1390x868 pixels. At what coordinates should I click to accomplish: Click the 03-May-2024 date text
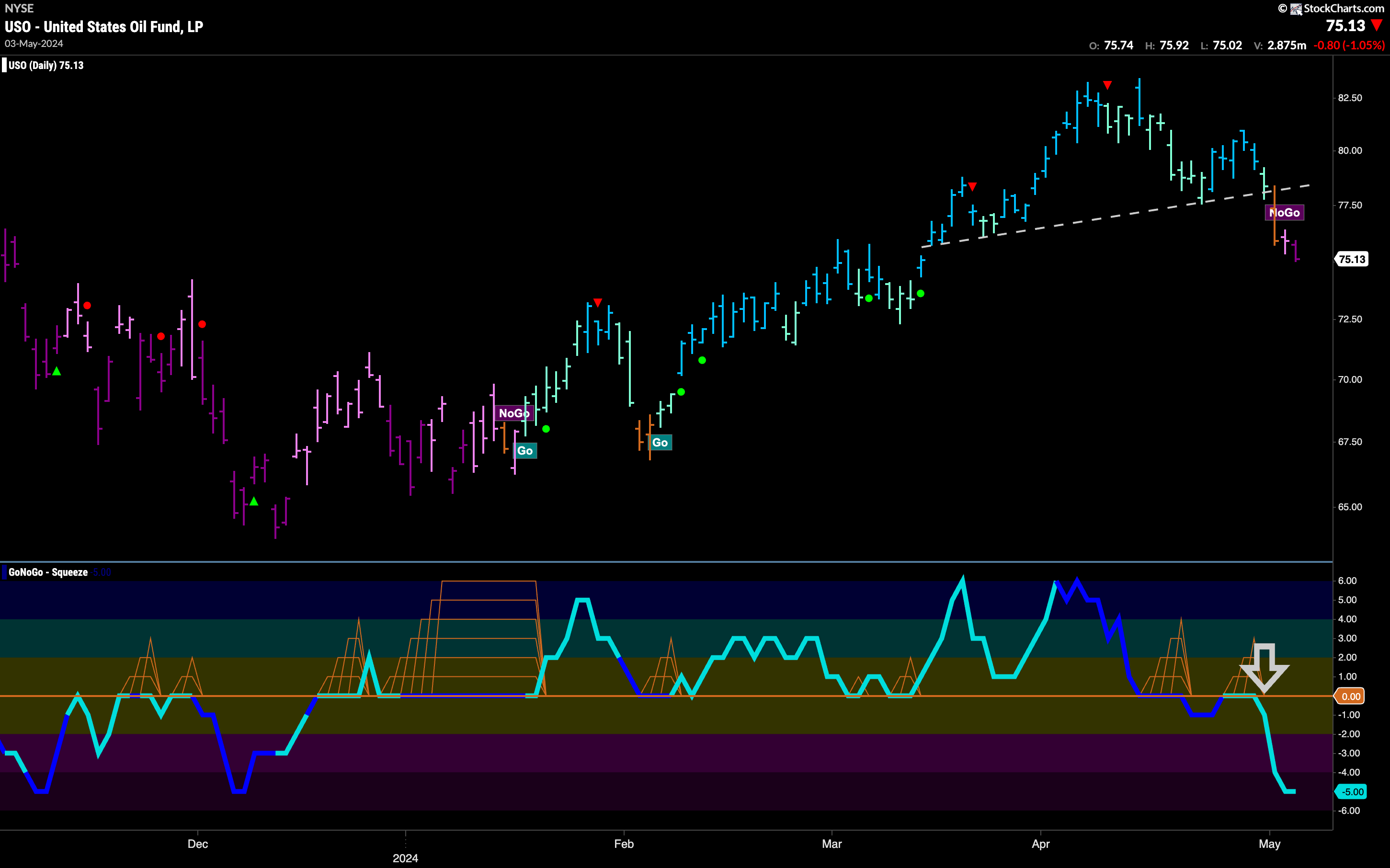click(x=34, y=44)
